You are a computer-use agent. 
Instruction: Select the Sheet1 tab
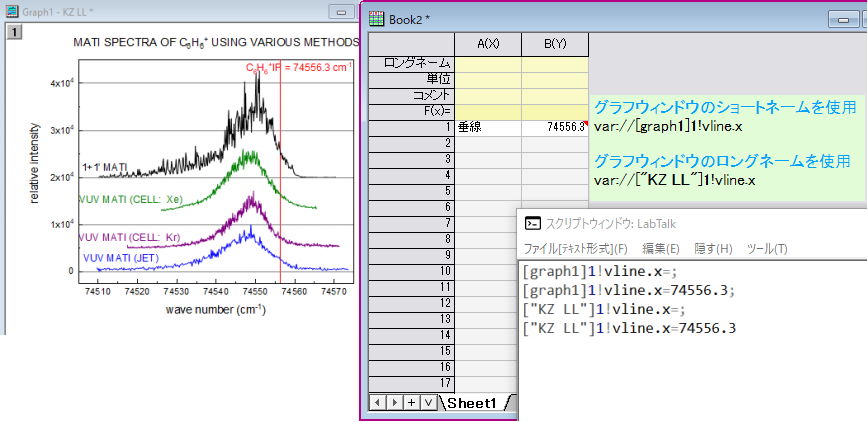click(472, 403)
